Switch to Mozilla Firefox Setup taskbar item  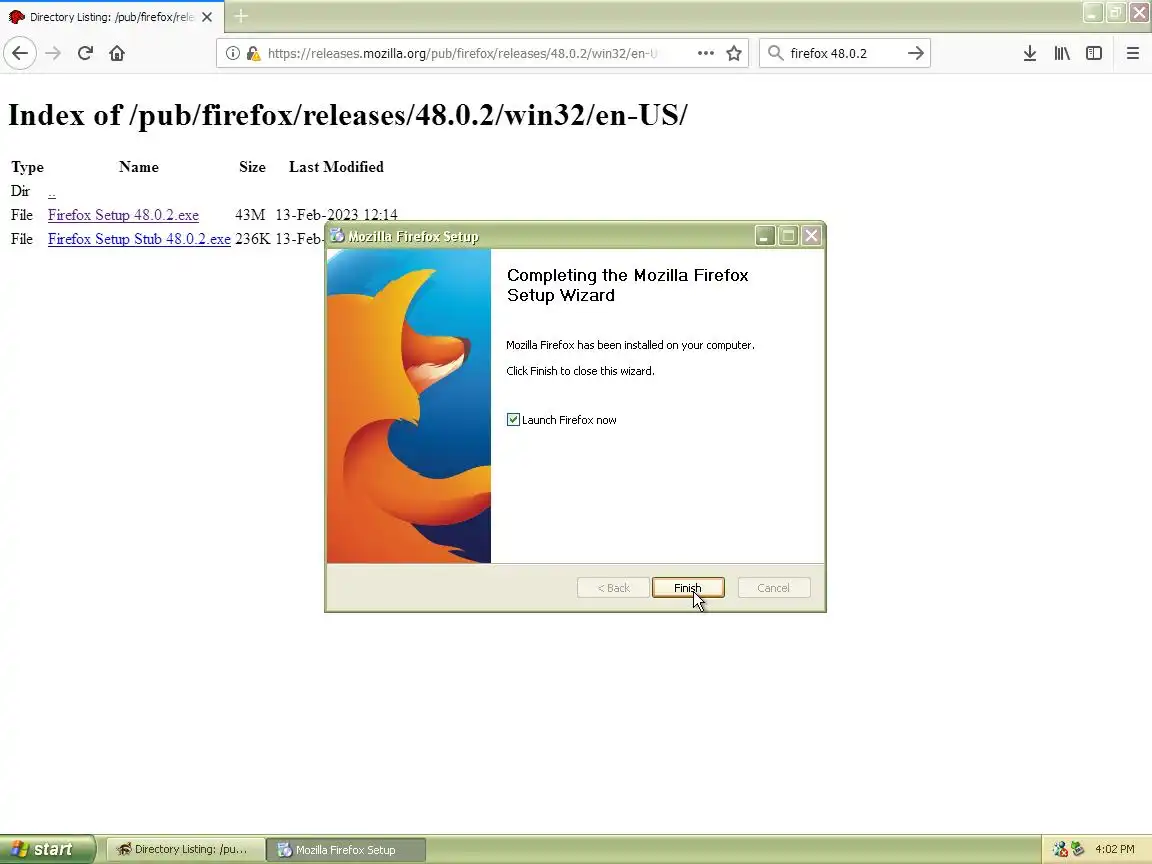345,849
